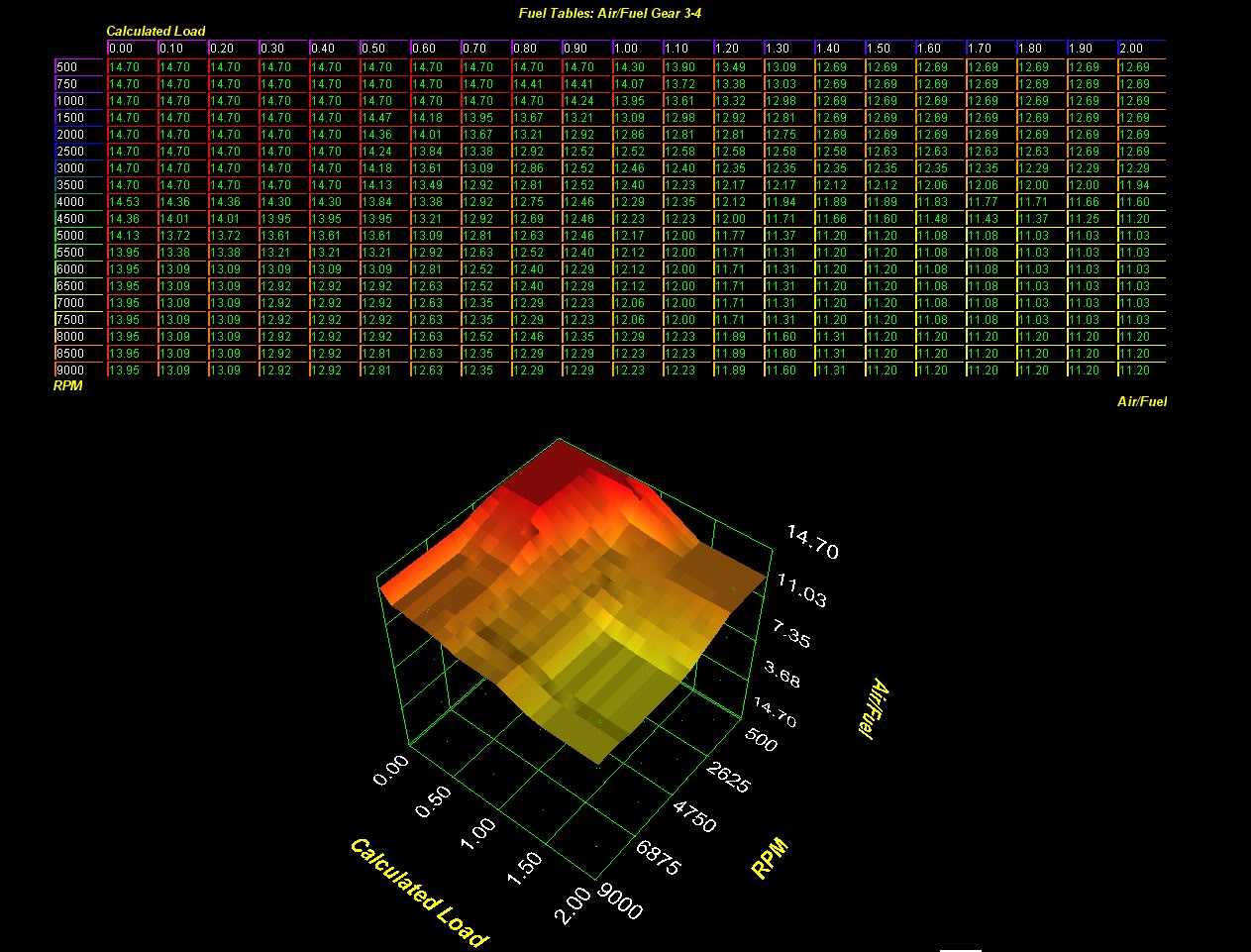
Task: Click the 12.81 cell in the 6000 RPM row
Action: tap(435, 269)
